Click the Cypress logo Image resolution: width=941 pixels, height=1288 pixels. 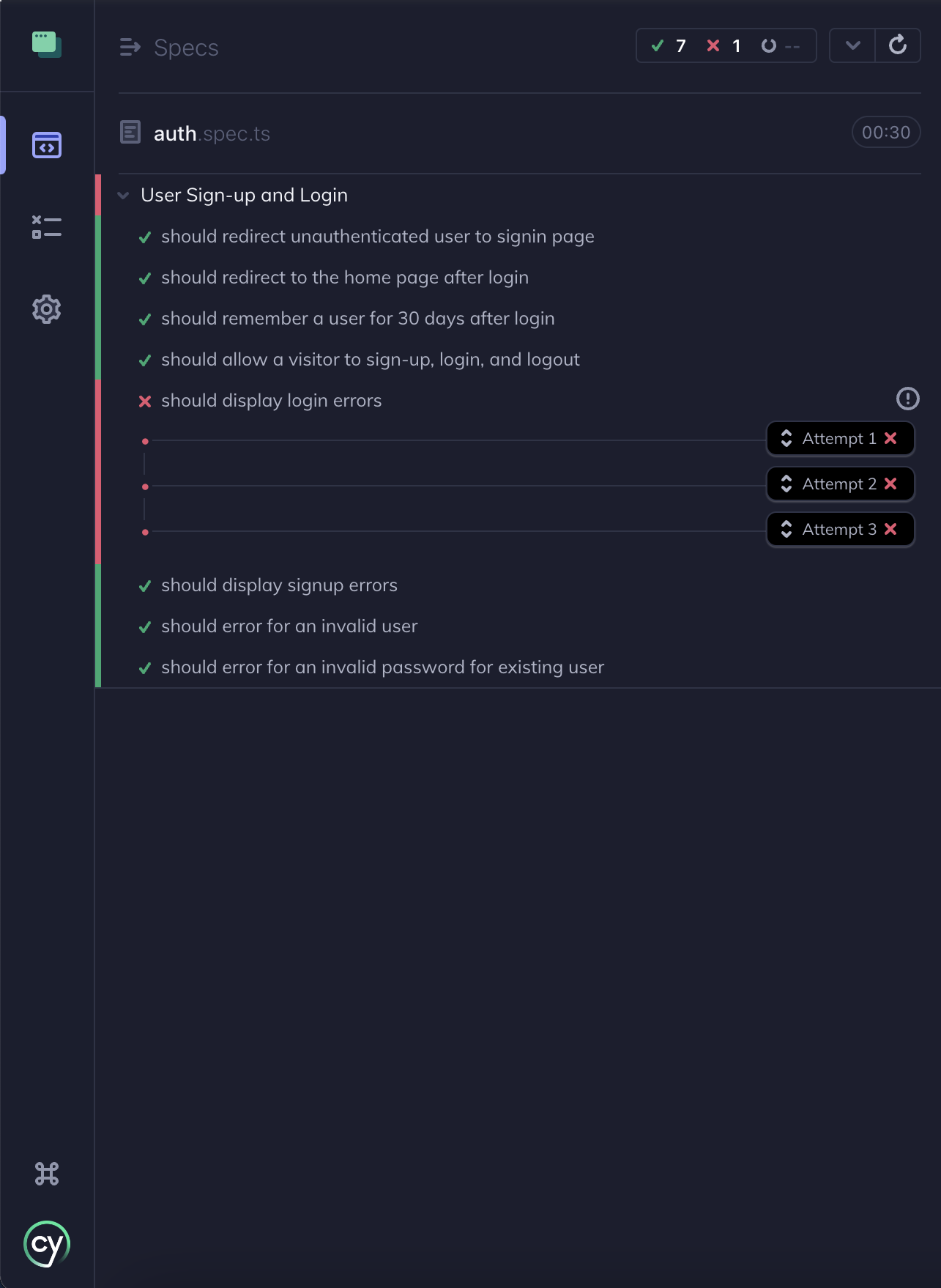[x=47, y=1244]
